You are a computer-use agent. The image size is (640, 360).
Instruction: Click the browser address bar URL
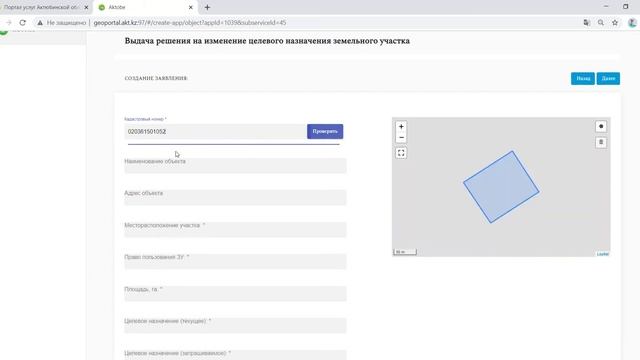(190, 23)
